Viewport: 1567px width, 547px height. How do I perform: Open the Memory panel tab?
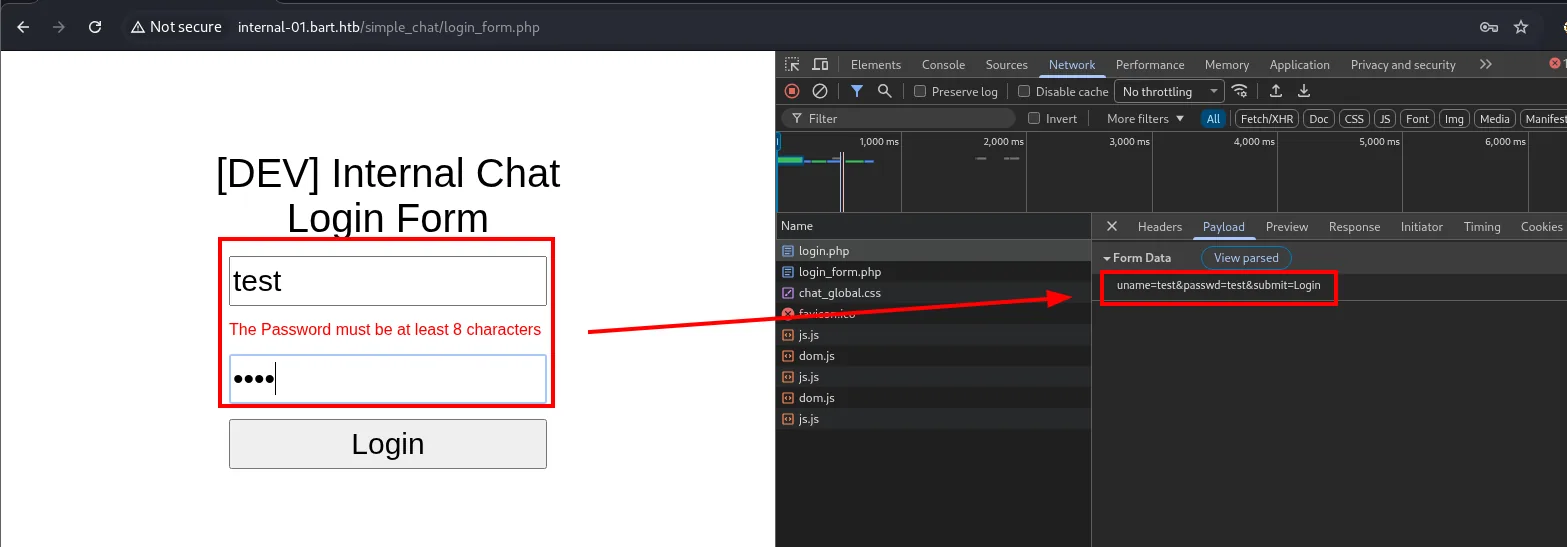1227,64
